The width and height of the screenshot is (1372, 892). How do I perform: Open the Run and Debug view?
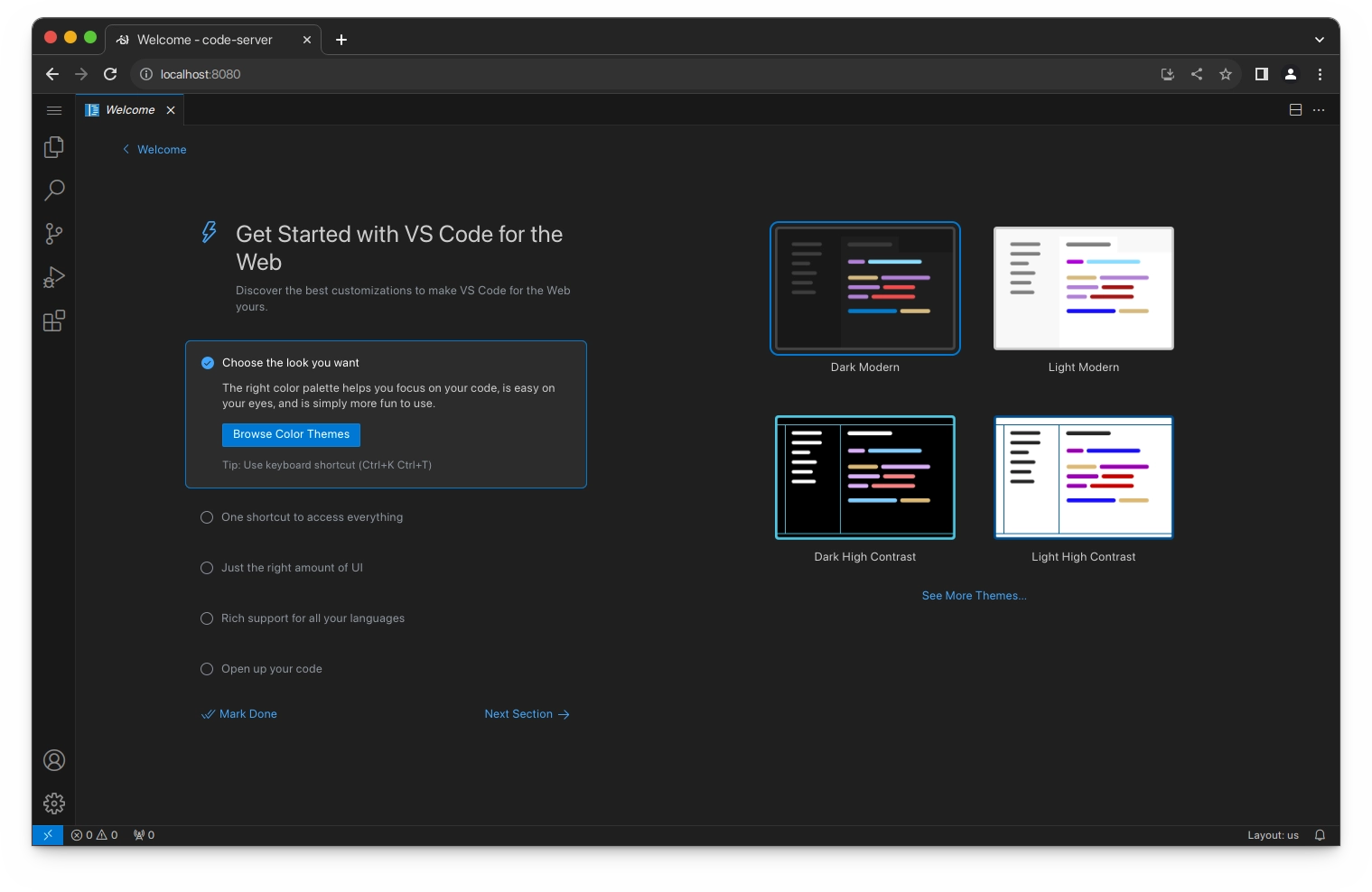(x=54, y=277)
